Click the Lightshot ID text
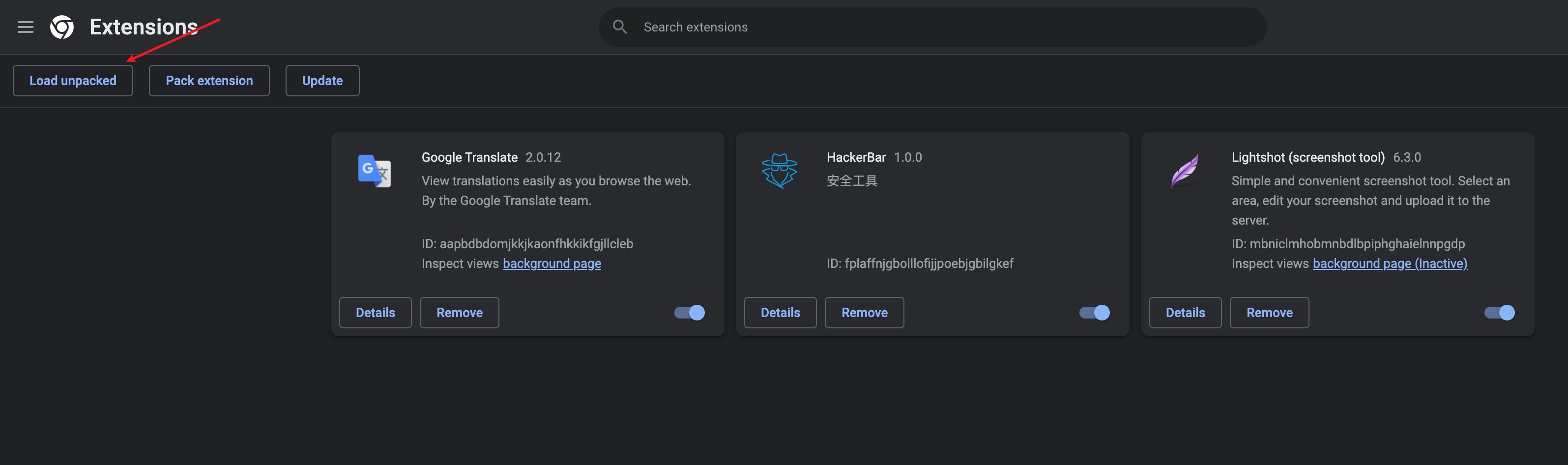 (1348, 244)
